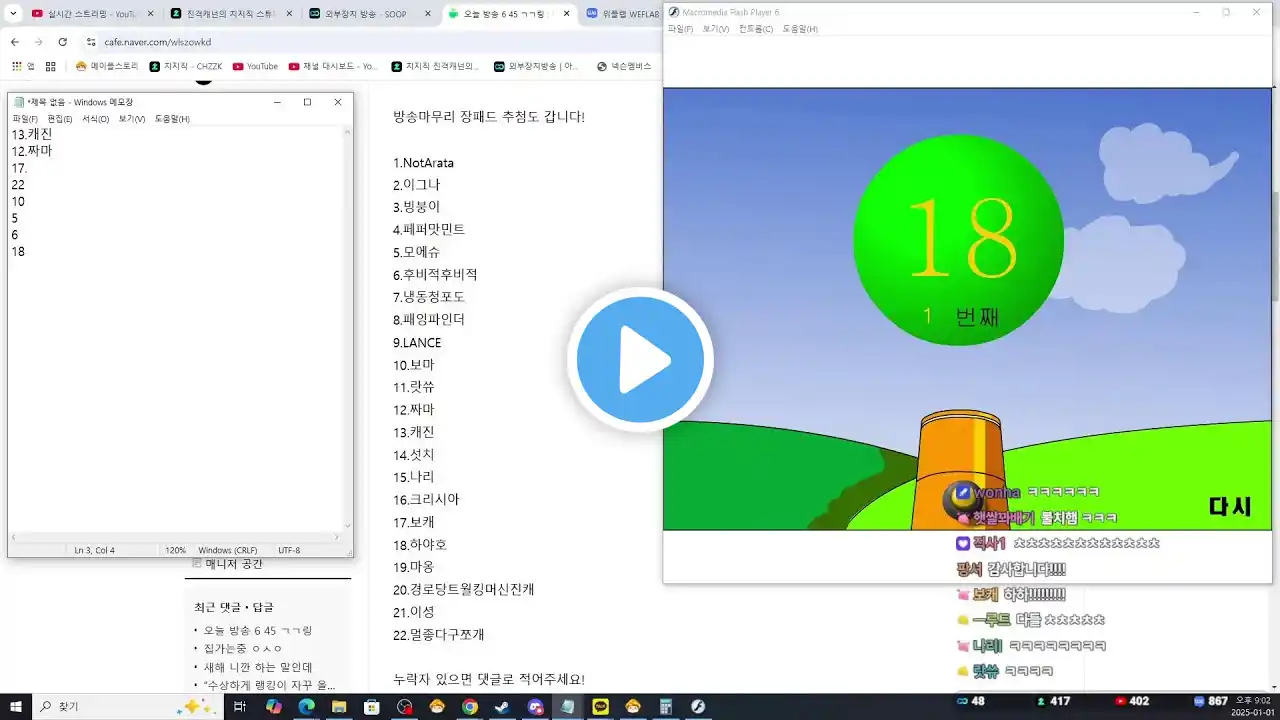This screenshot has width=1280, height=720.
Task: Open File Explorer from taskbar
Action: click(339, 706)
